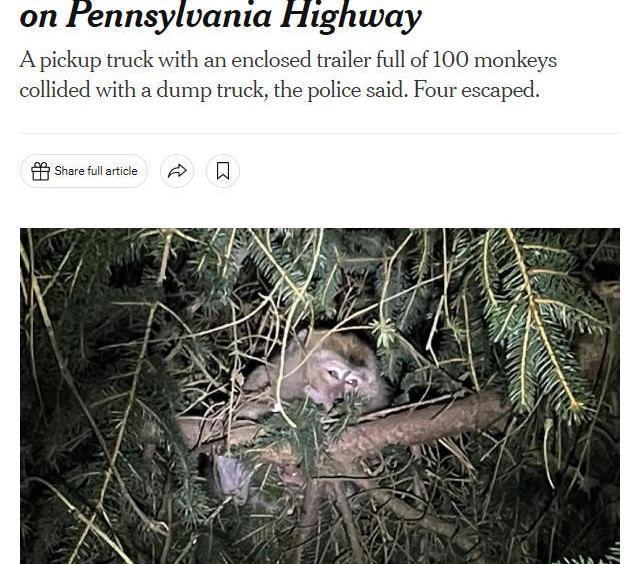Click the word "collided" in the summary
642x564 pixels.
click(55, 90)
